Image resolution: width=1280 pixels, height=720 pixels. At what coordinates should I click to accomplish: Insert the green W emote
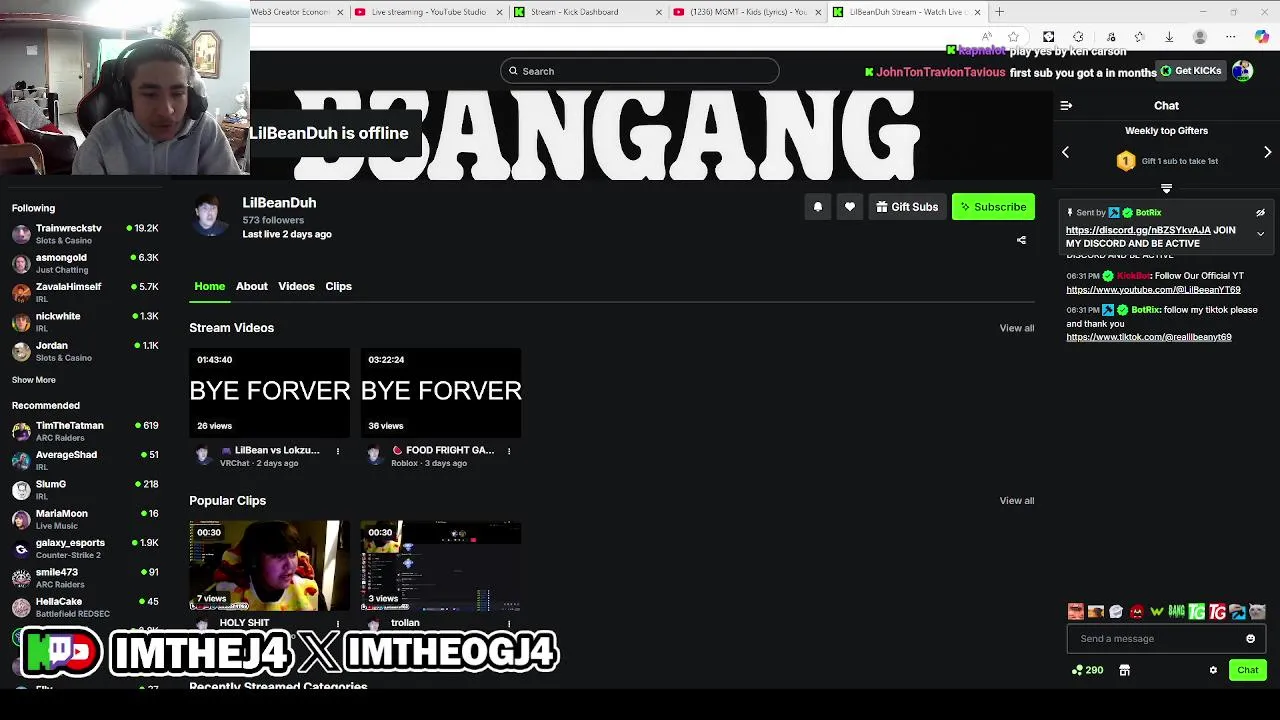click(x=1157, y=612)
